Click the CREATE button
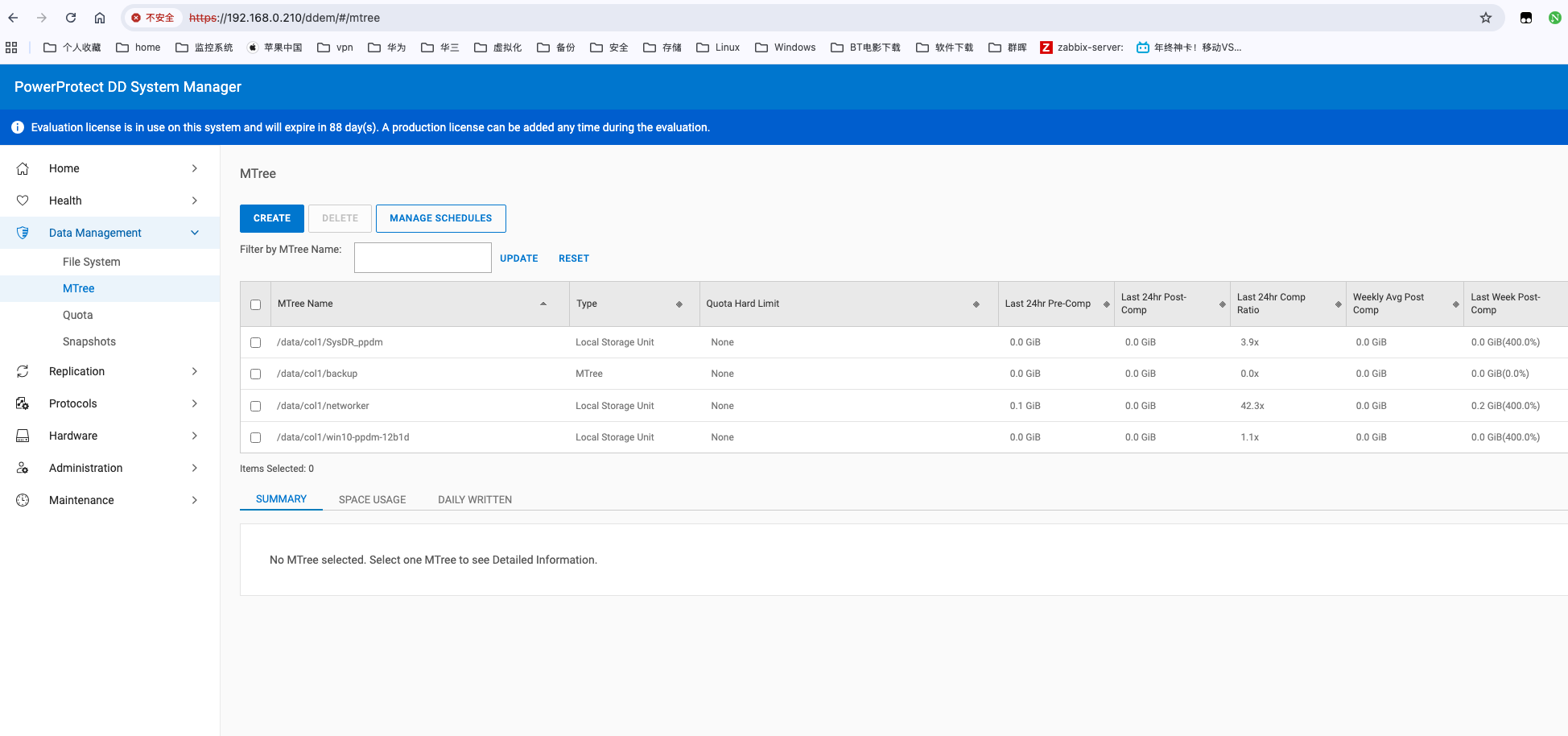This screenshot has width=1568, height=736. 272,218
